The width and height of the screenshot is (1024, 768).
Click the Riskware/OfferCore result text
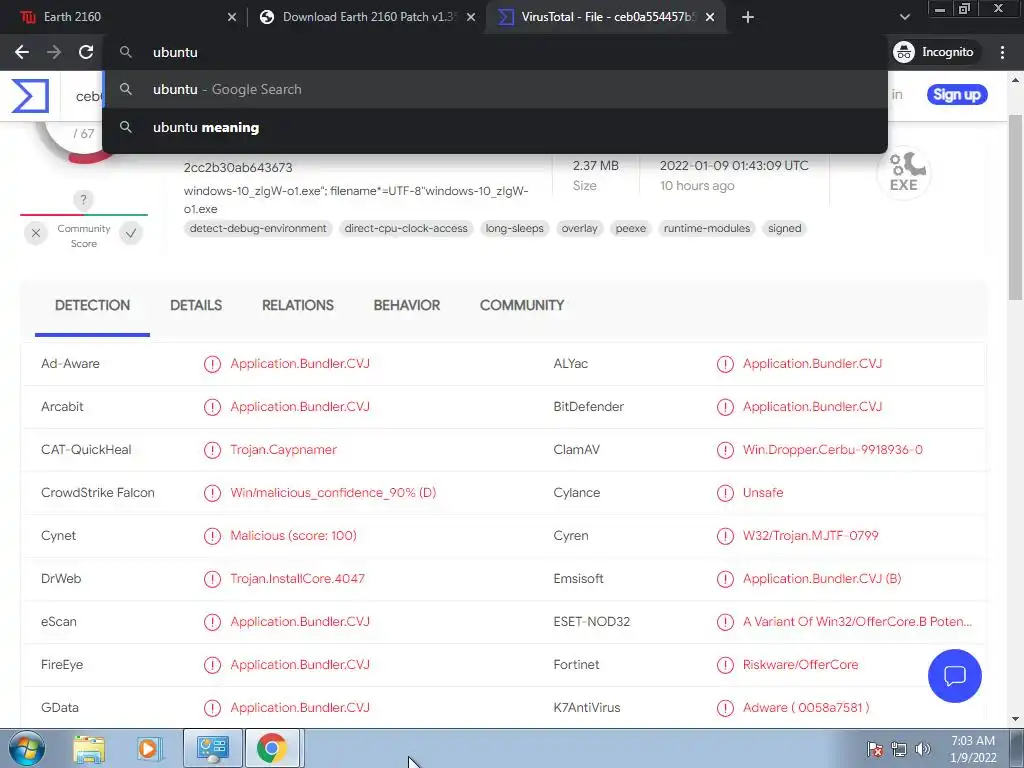pos(801,665)
